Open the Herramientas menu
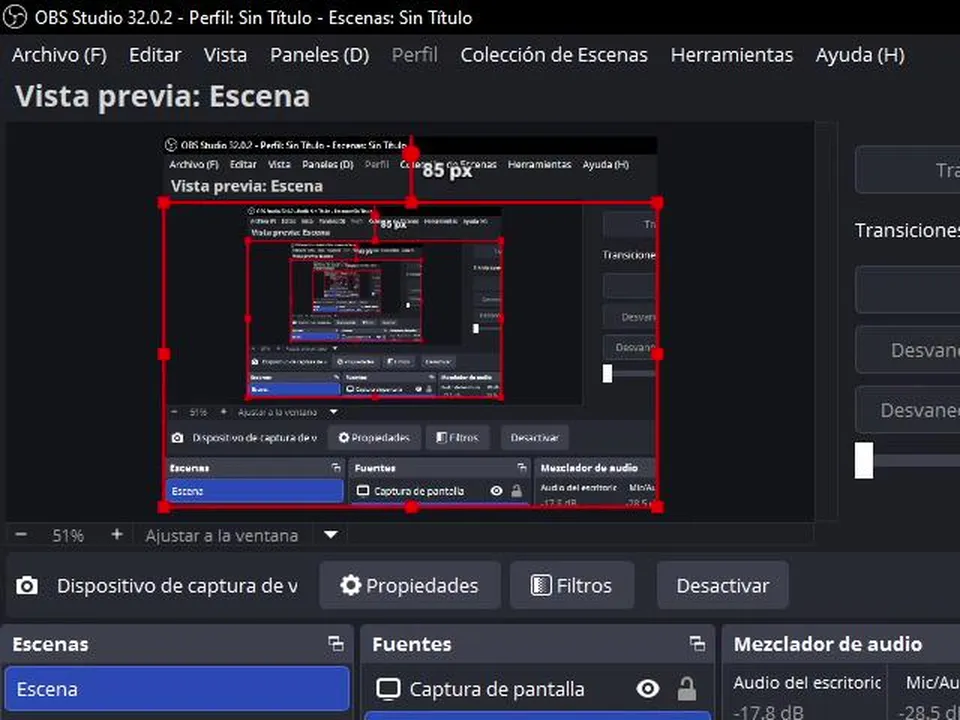 point(732,55)
